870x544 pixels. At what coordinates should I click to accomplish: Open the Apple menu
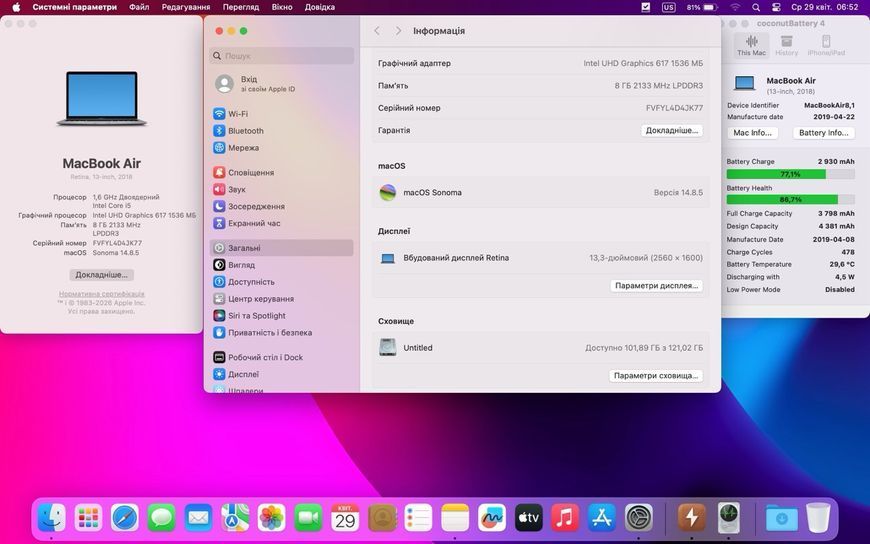pyautogui.click(x=16, y=7)
